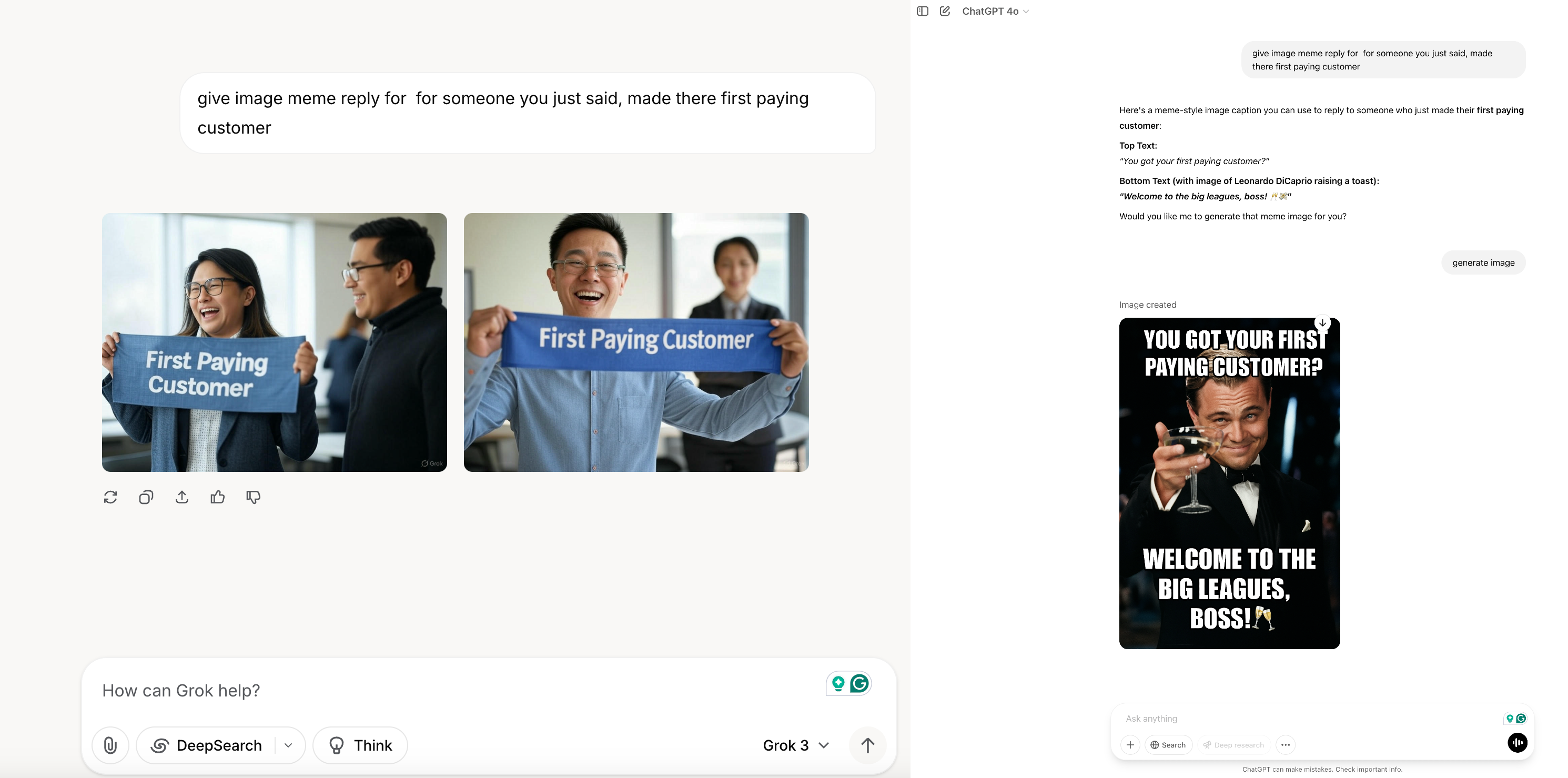Click the Grok user prompt message bubble
Viewport: 1568px width, 778px height.
point(528,113)
